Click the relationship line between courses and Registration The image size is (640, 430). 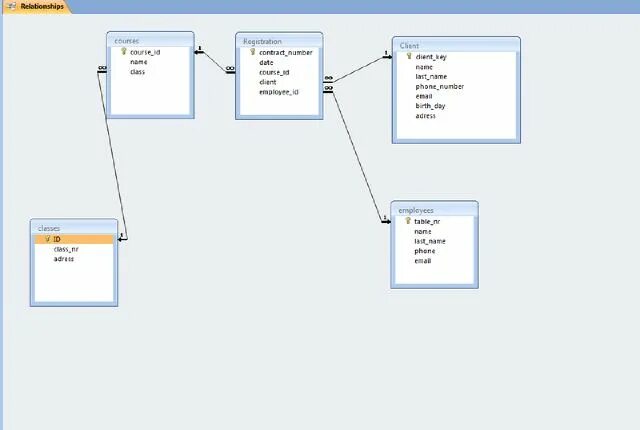(x=214, y=62)
